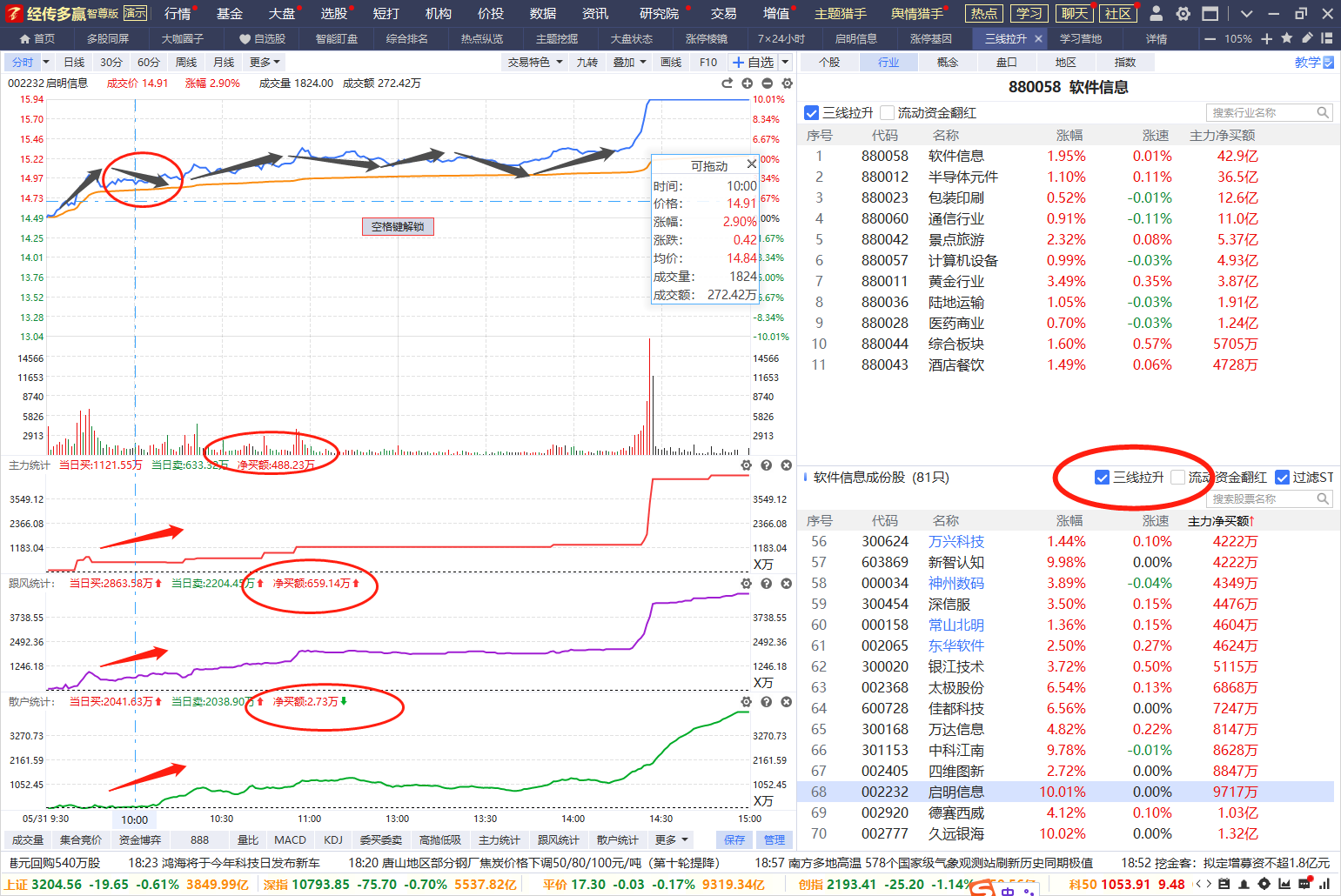Open help icon of 主力统计 panel
Viewport: 1341px width, 896px height.
pos(766,465)
